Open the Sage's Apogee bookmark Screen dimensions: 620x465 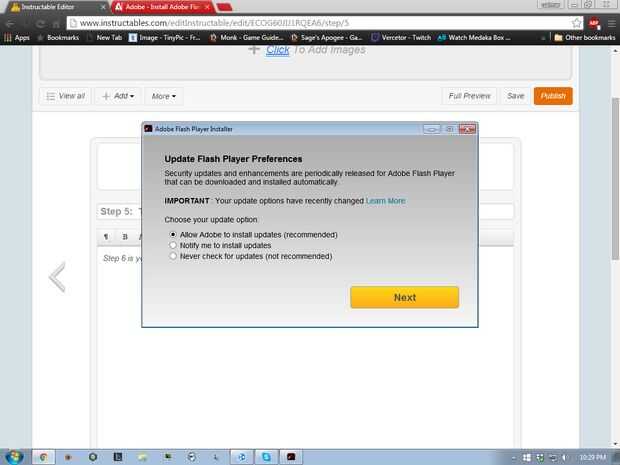pyautogui.click(x=327, y=38)
